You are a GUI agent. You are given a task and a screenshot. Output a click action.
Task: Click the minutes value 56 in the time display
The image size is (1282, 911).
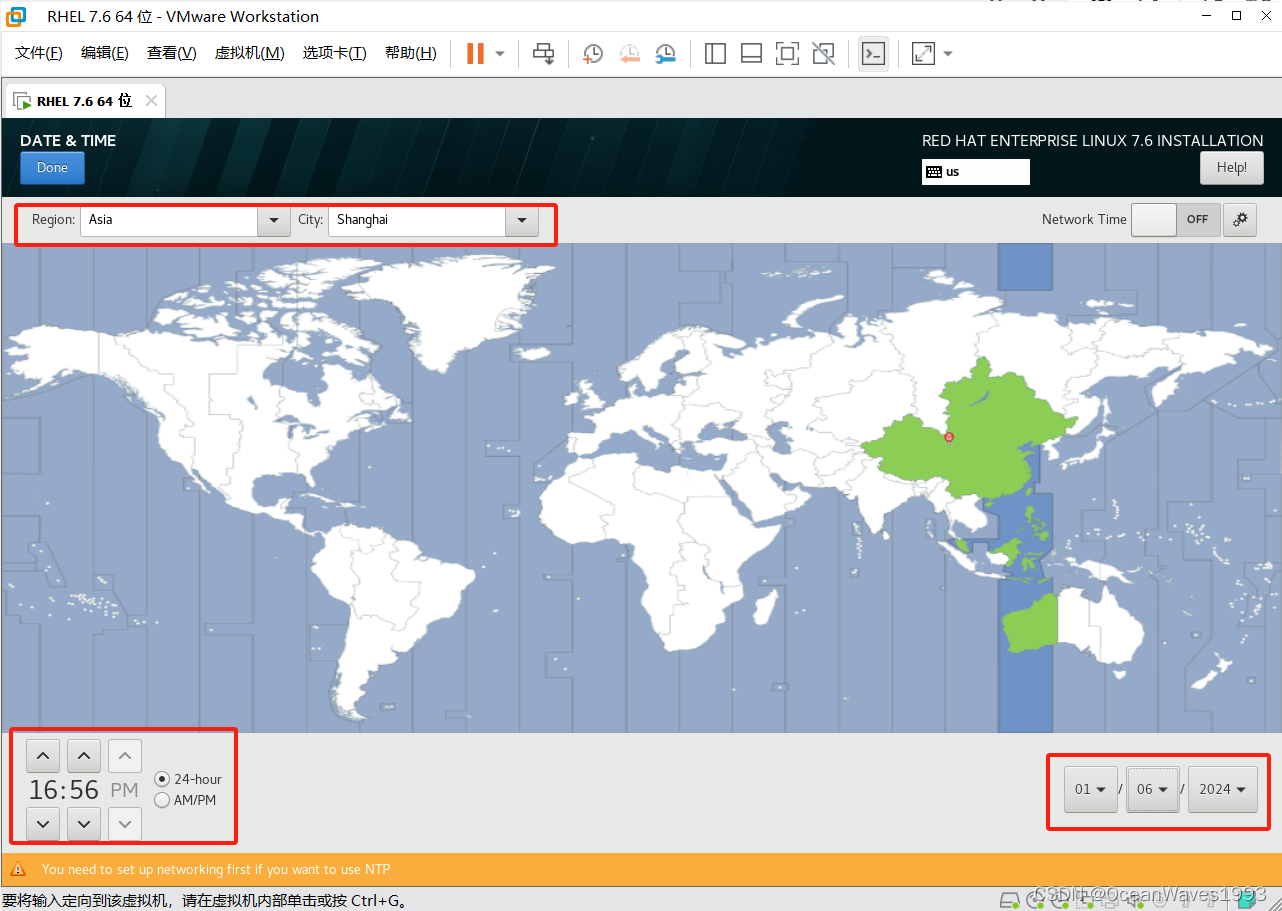84,790
